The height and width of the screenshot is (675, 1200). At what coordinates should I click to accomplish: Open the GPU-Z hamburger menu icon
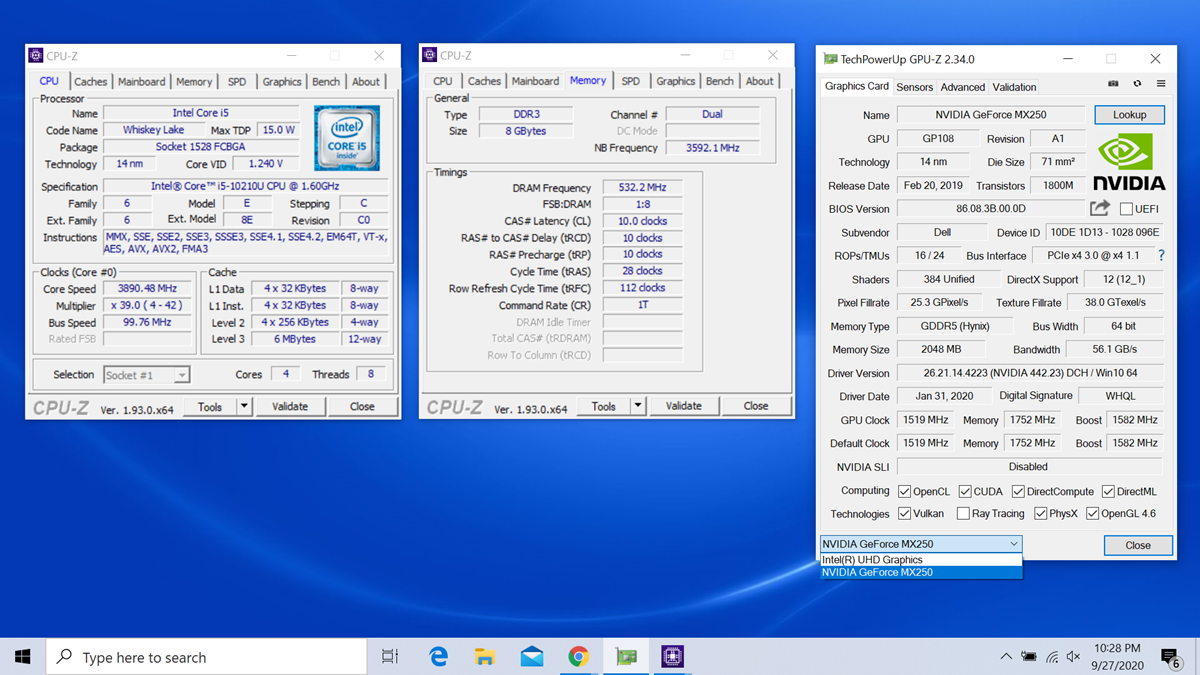[x=1161, y=84]
